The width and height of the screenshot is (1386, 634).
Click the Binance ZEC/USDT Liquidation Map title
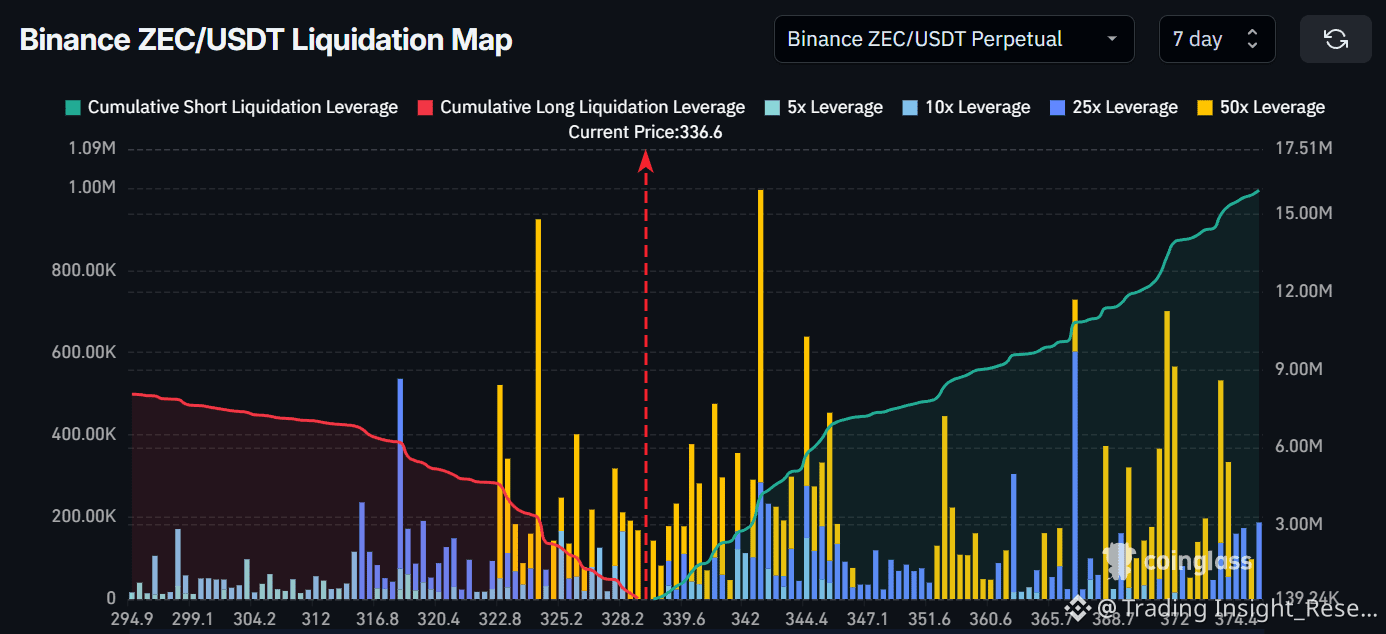(x=266, y=40)
